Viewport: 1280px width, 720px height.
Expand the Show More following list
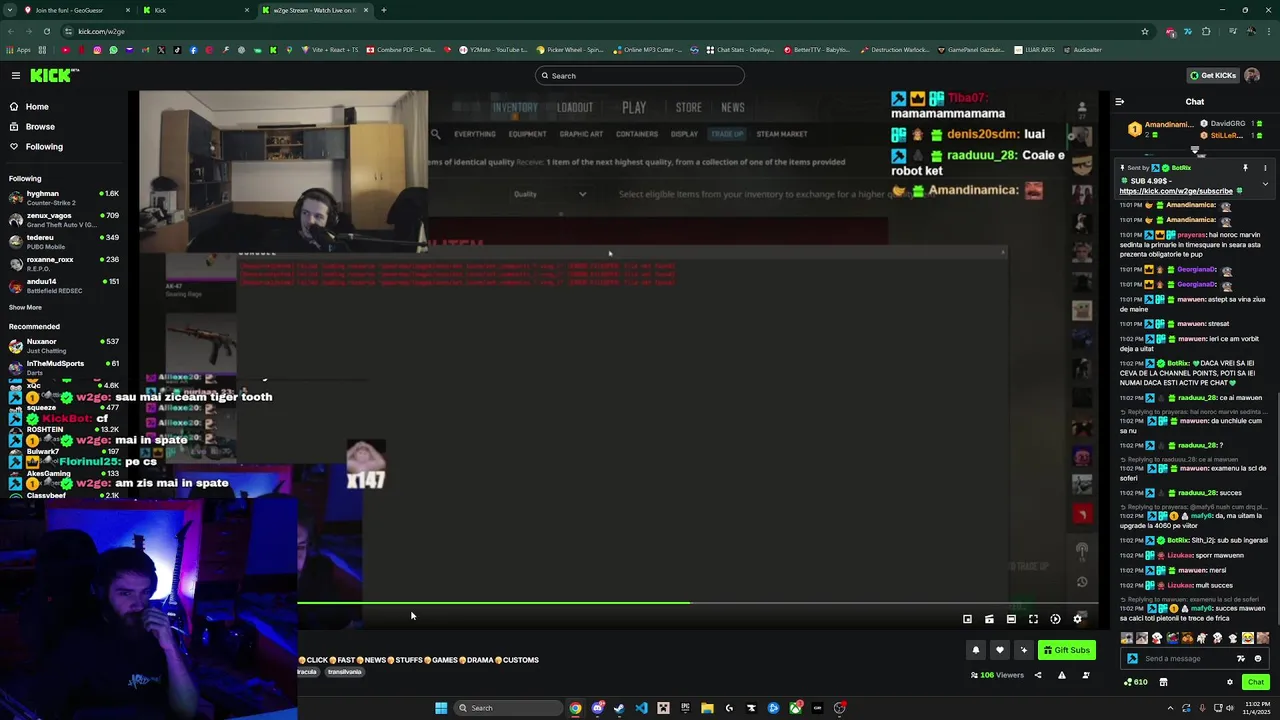coord(26,307)
